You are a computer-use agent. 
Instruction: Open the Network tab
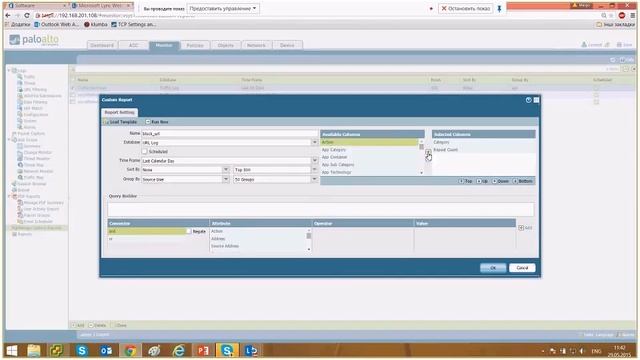point(256,45)
